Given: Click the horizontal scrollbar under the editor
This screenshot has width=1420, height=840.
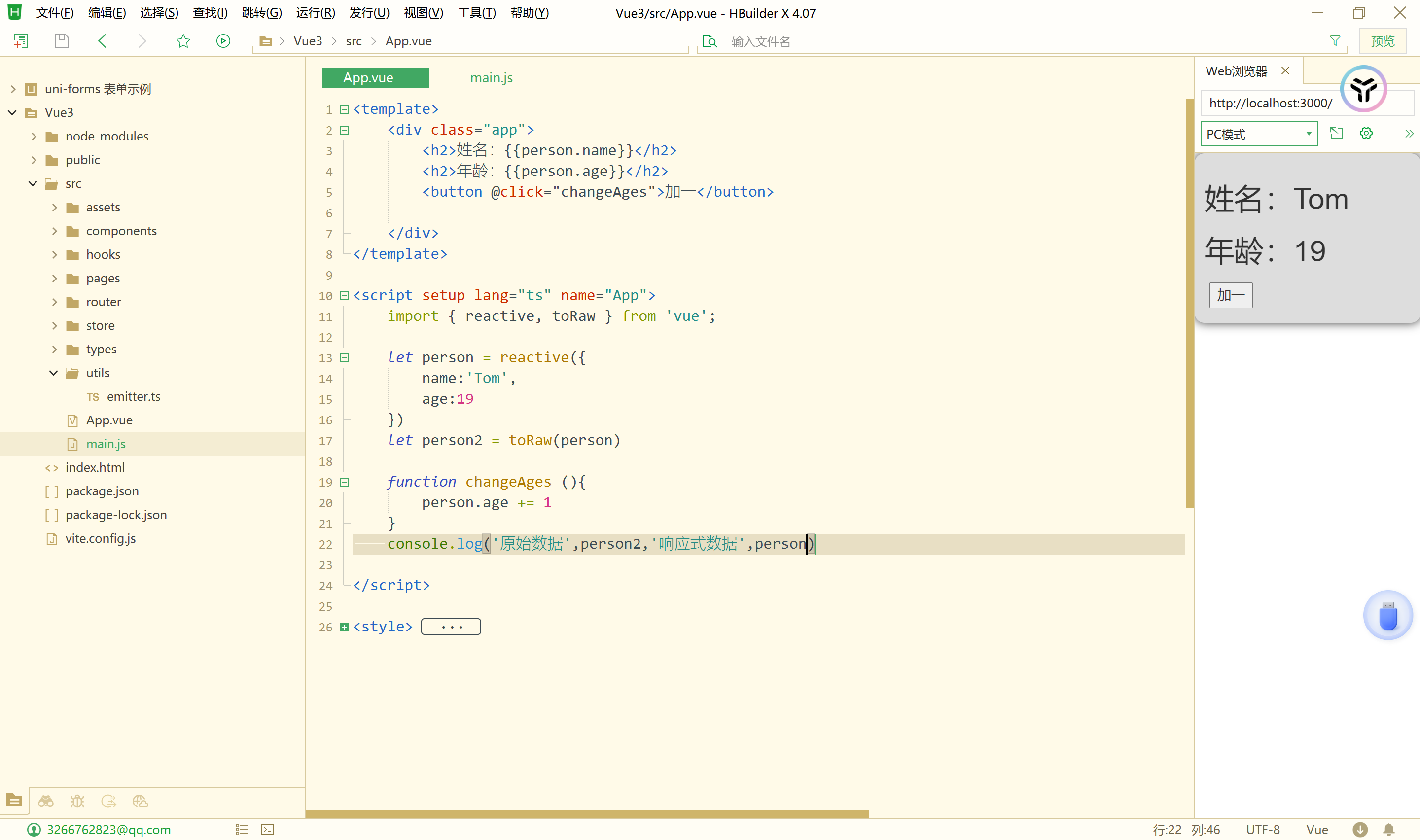Looking at the screenshot, I should tap(587, 813).
